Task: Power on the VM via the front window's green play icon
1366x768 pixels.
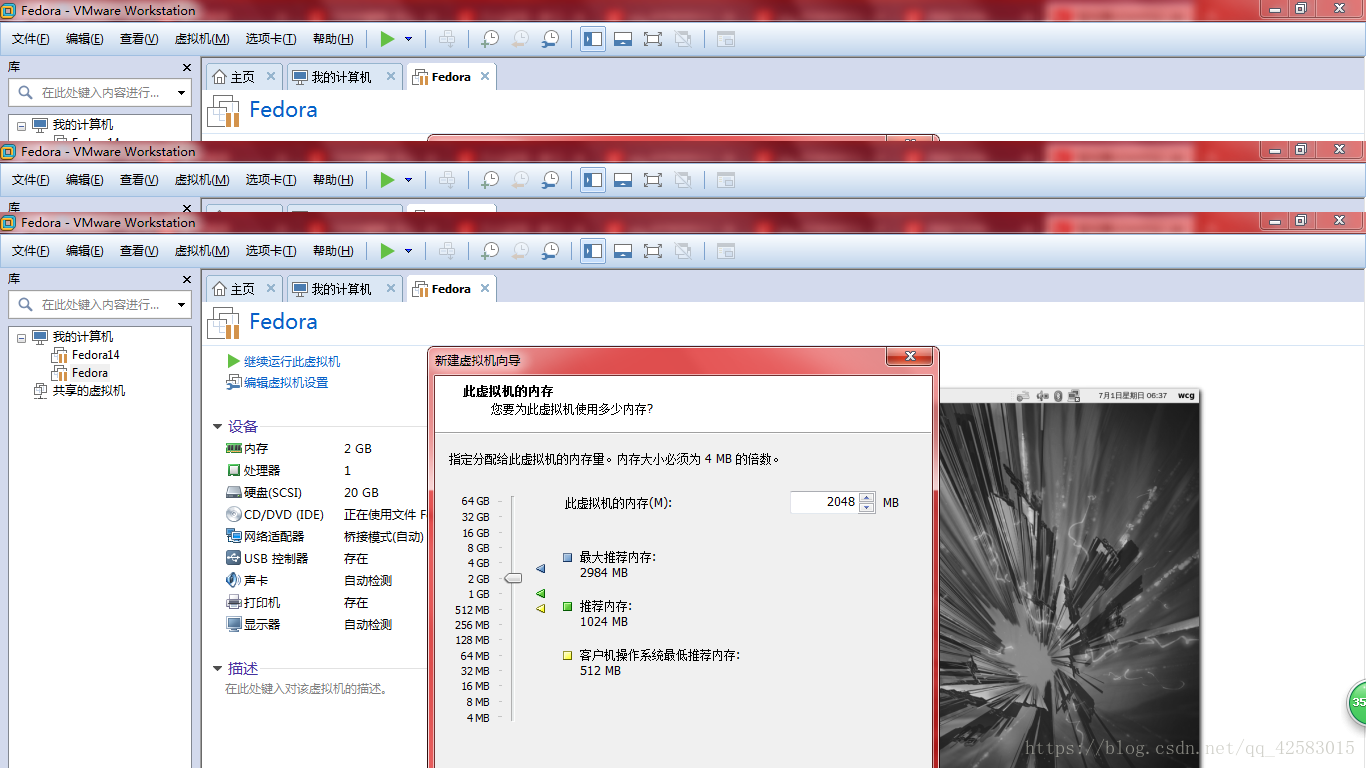Action: (x=388, y=251)
